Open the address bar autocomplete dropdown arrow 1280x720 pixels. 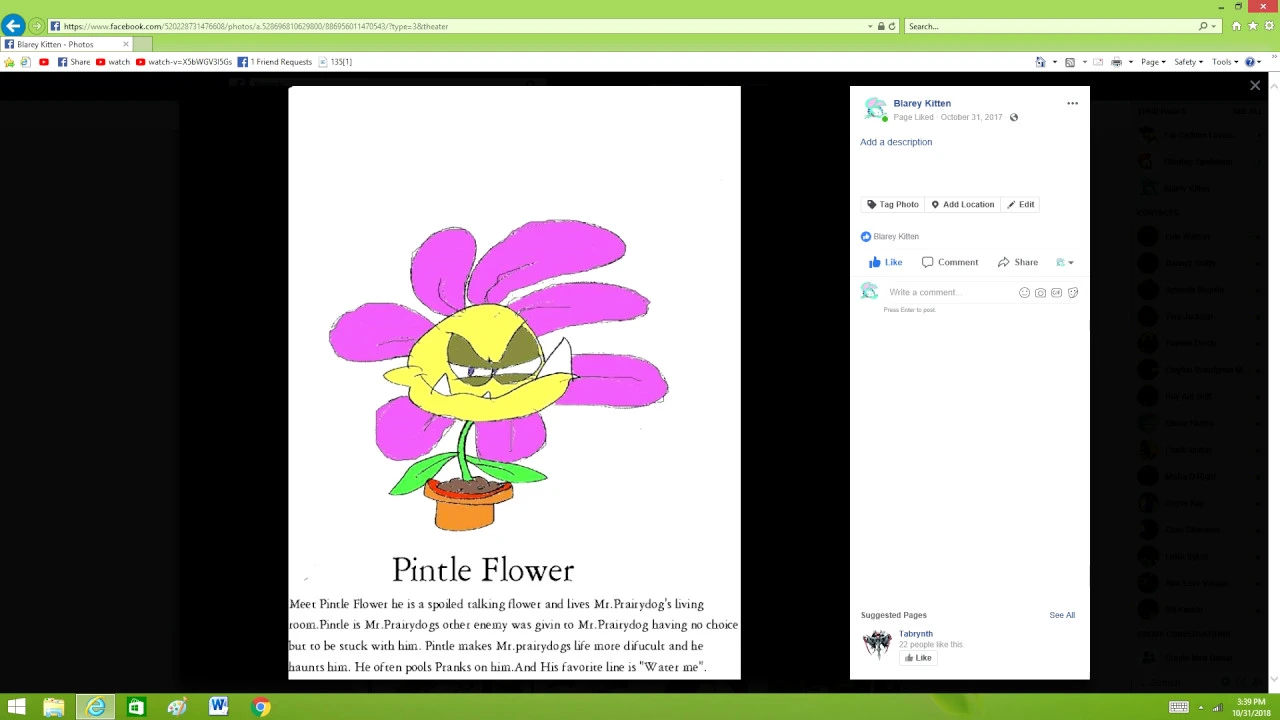870,26
